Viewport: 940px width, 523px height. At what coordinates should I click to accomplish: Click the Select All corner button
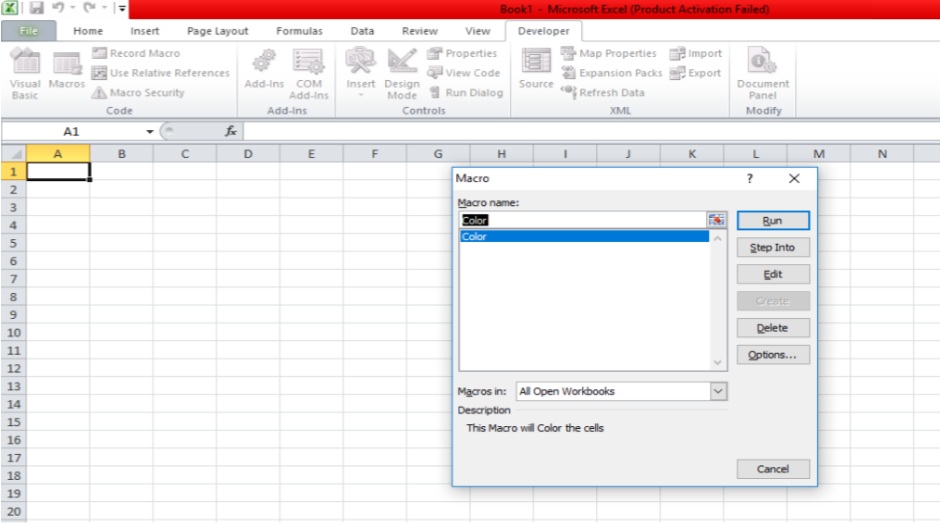[13, 154]
